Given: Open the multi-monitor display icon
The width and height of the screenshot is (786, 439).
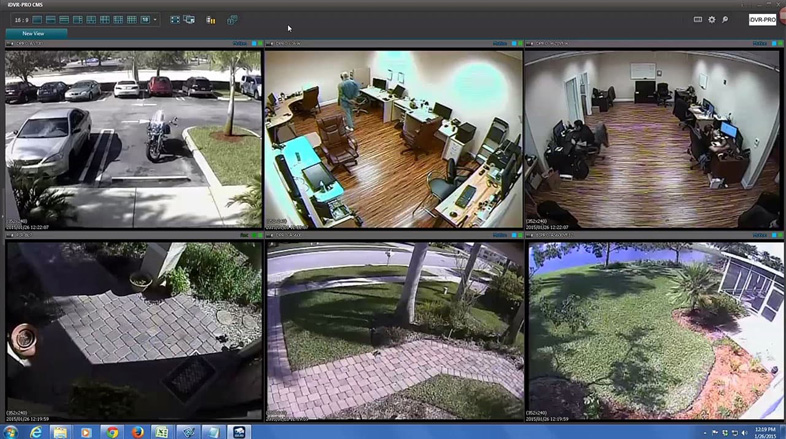Looking at the screenshot, I should pyautogui.click(x=189, y=19).
